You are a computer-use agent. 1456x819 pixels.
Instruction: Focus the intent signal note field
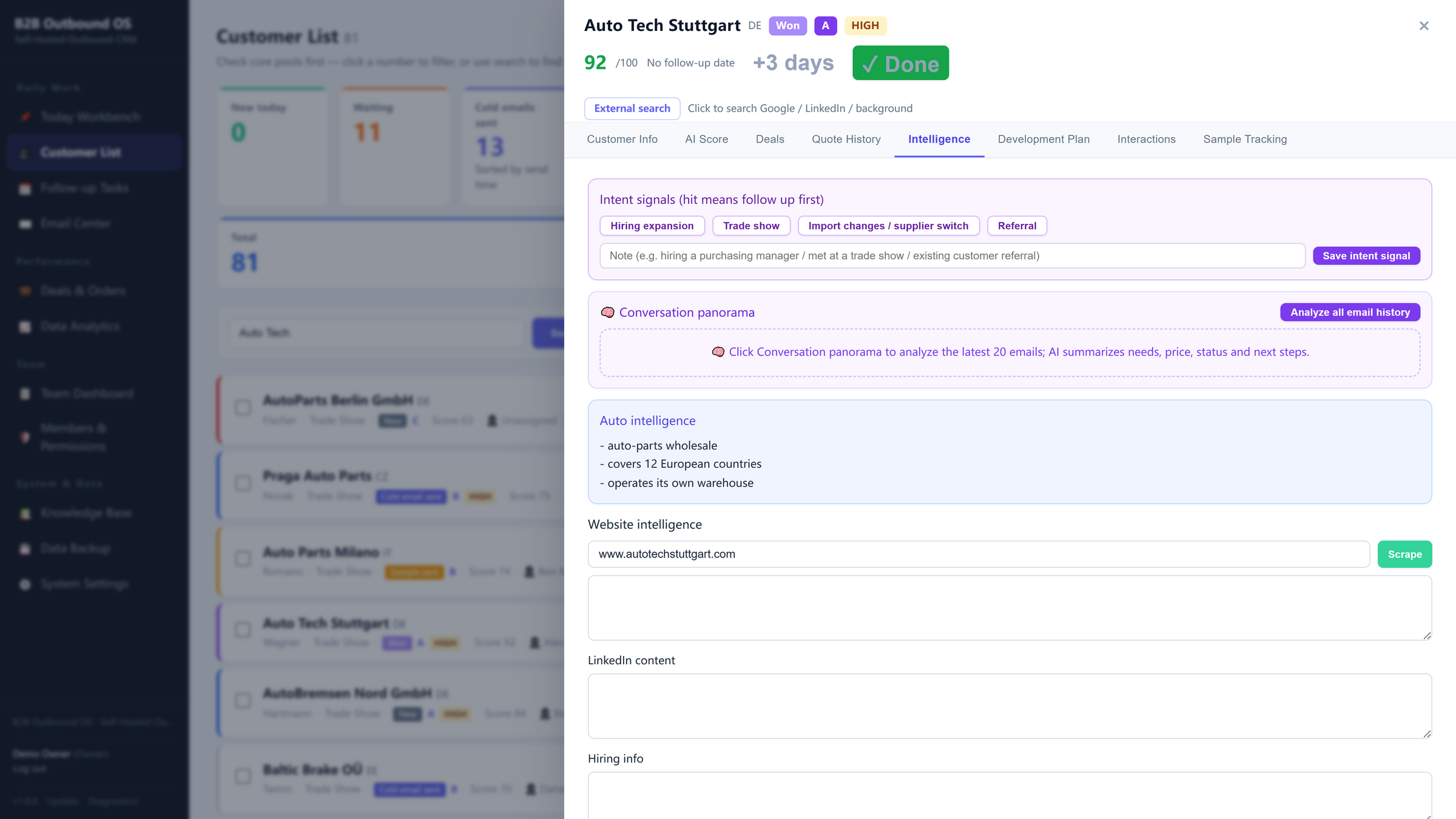click(952, 255)
